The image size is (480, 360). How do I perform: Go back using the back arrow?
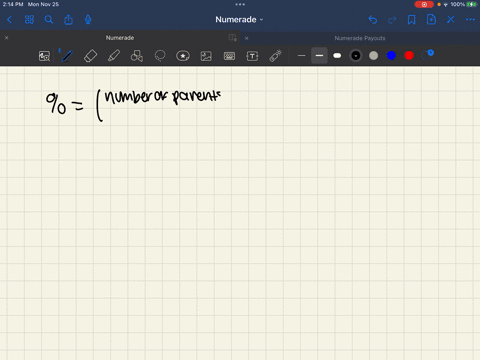[x=9, y=20]
